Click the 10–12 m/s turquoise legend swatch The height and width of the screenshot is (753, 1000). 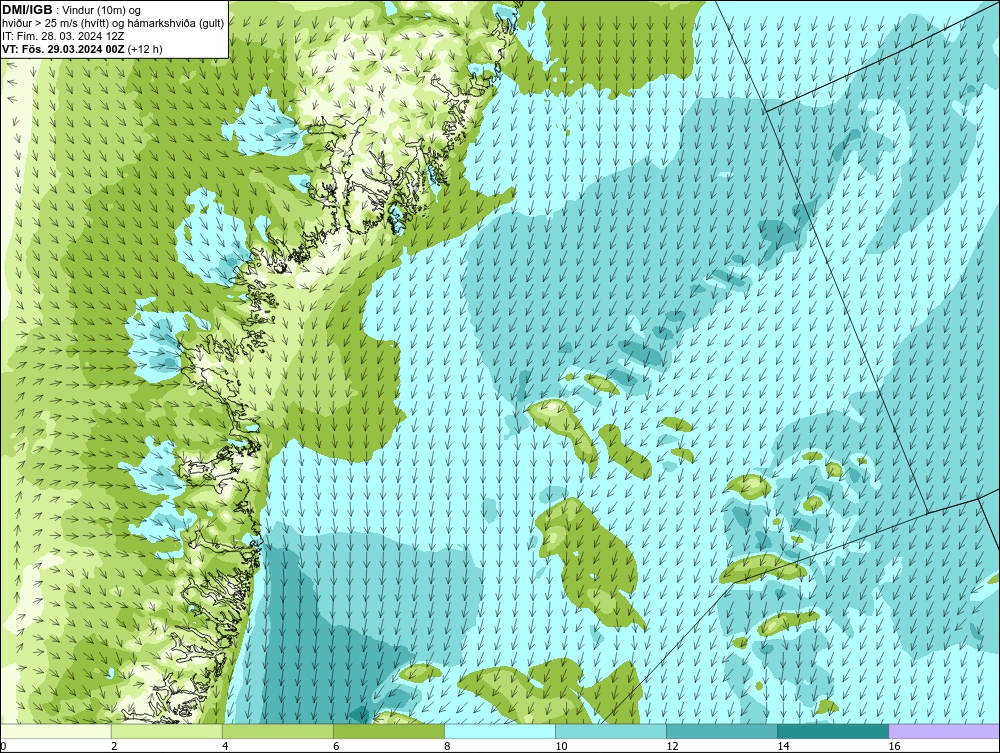[x=611, y=731]
